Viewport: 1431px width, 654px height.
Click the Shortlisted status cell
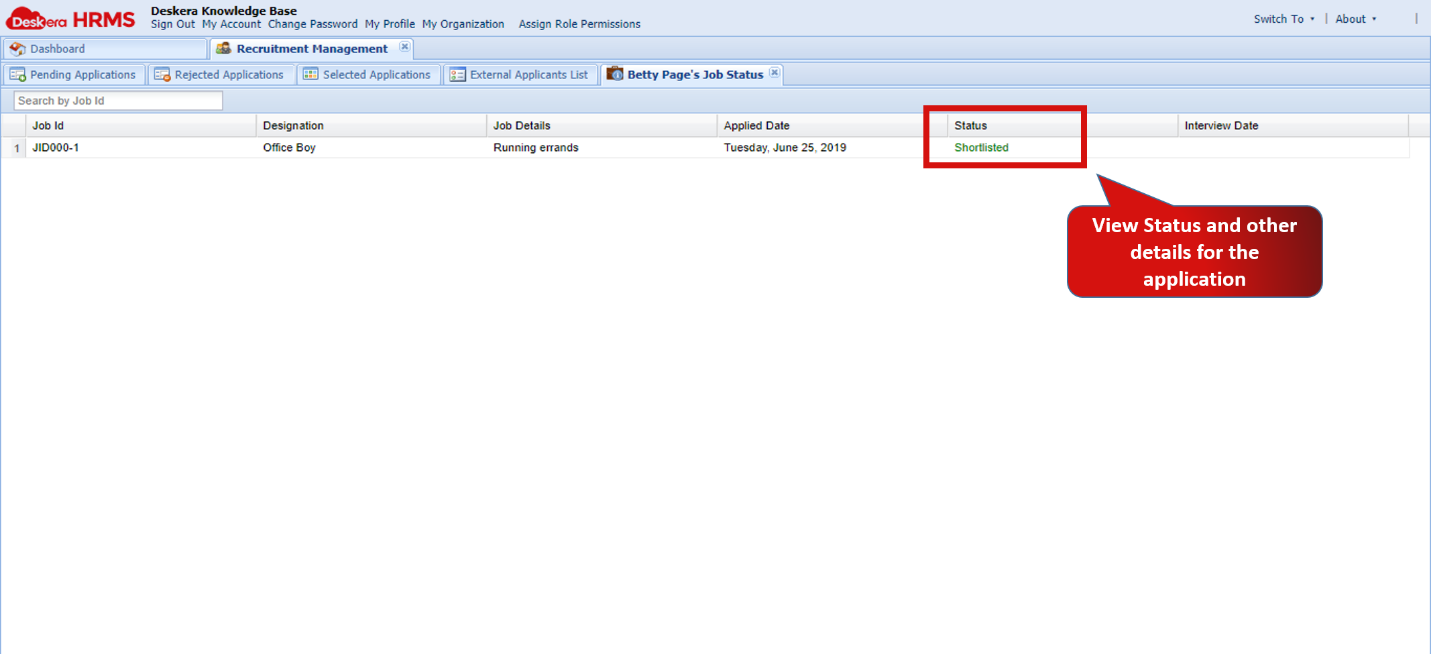[x=1063, y=148]
